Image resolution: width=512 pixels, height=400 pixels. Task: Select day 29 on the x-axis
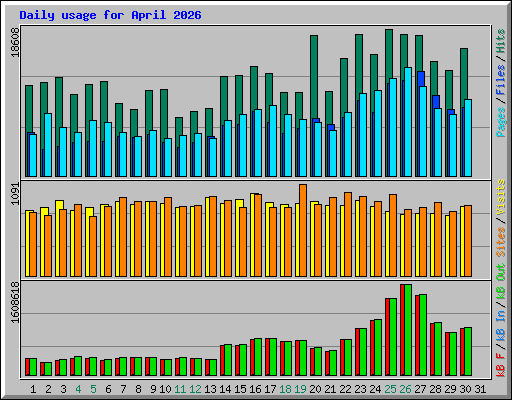pos(450,389)
